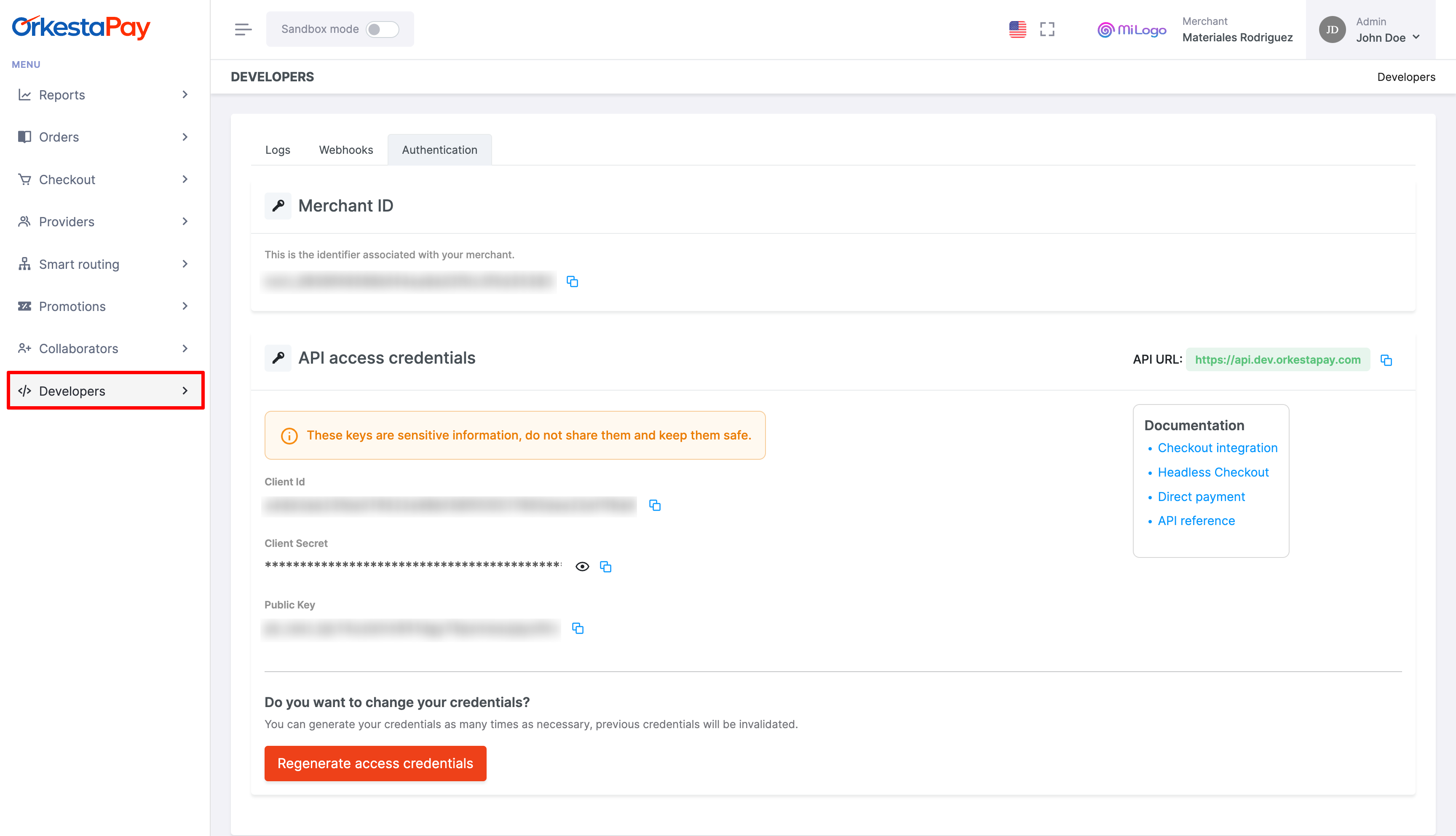Expand the Collaborators menu chevron
This screenshot has height=836, width=1456.
(185, 348)
